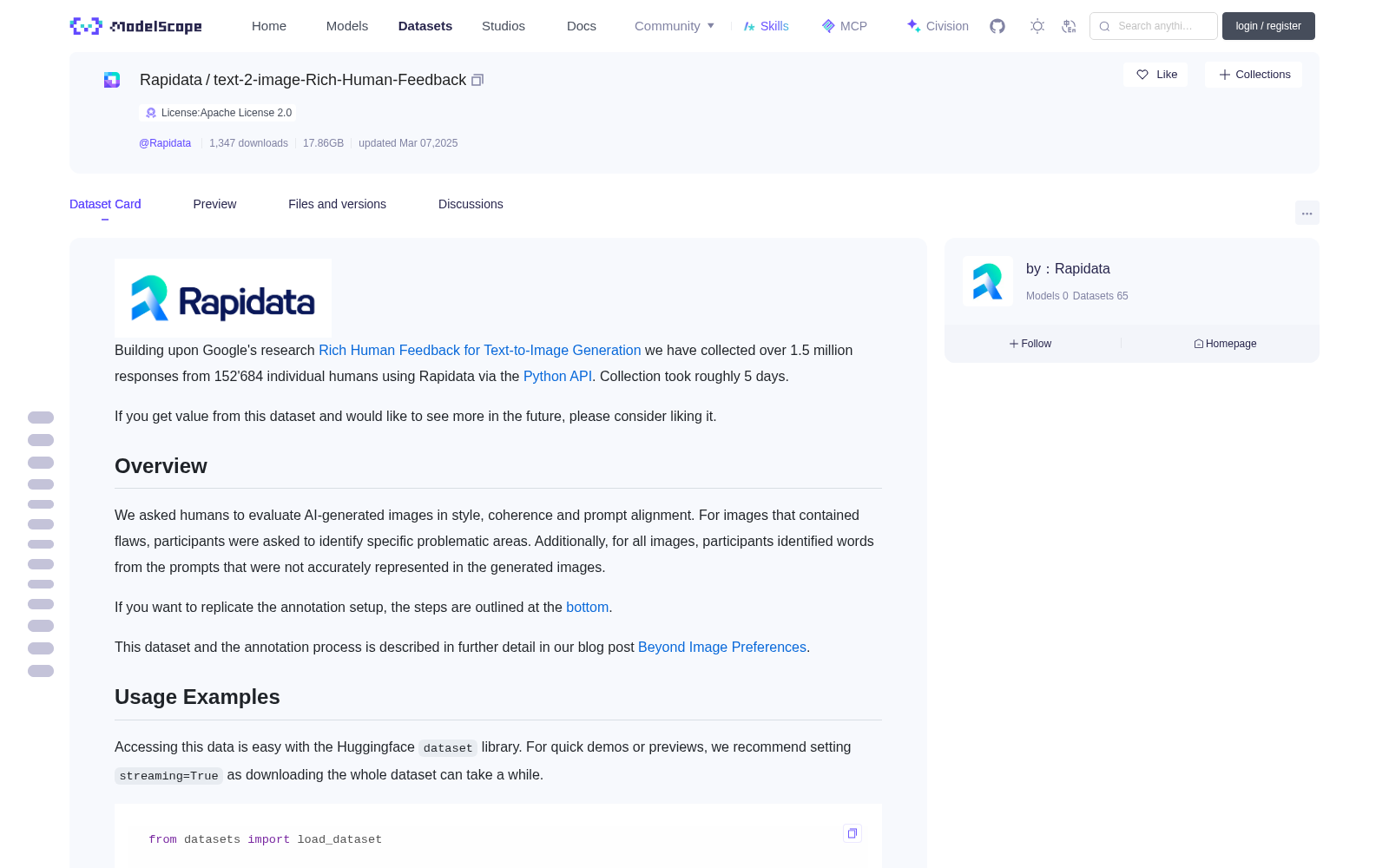Click the Like heart button

click(x=1155, y=75)
